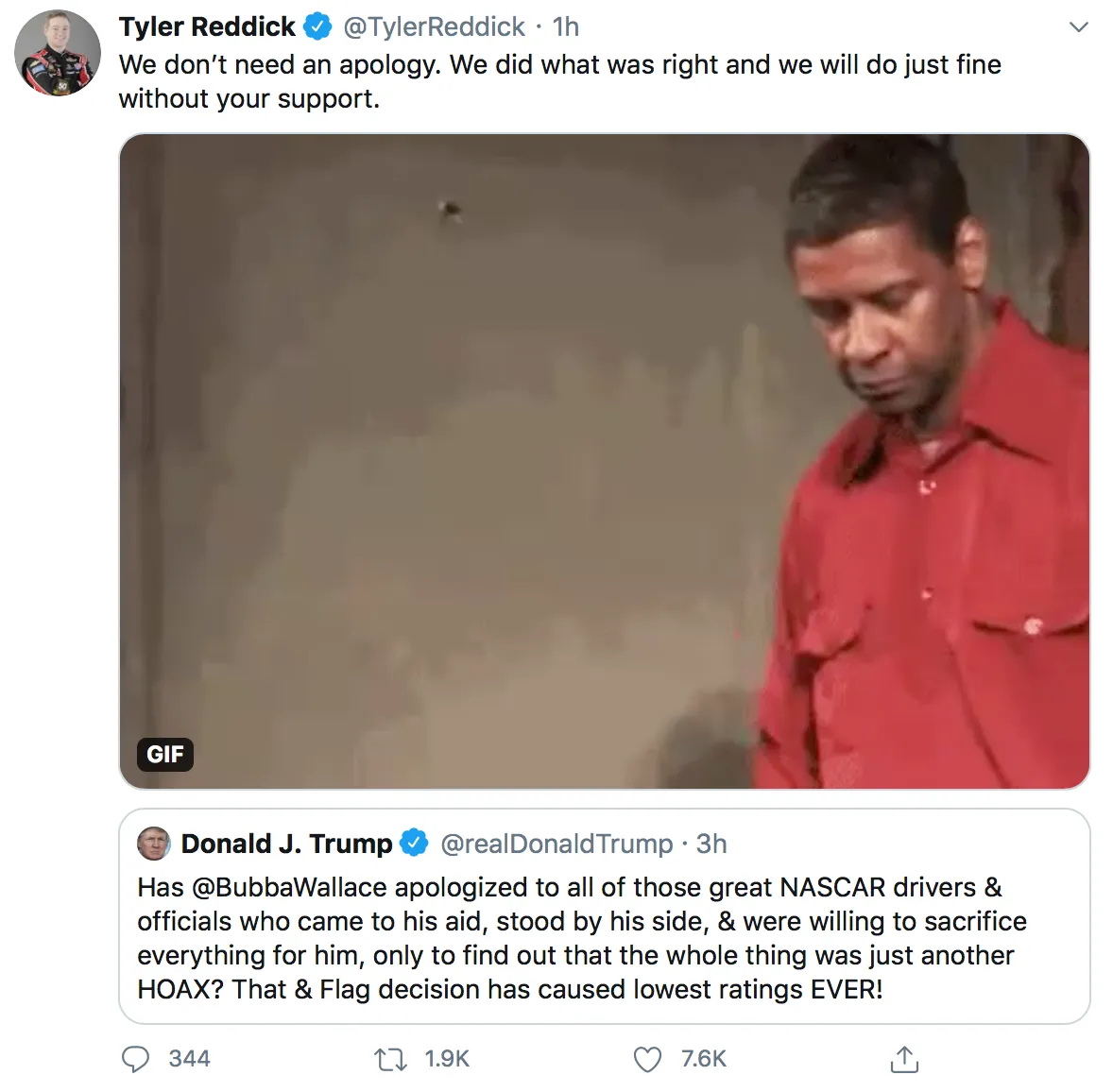Viewport: 1113px width, 1092px height.
Task: Play the GIF in the tweet
Action: click(x=605, y=461)
